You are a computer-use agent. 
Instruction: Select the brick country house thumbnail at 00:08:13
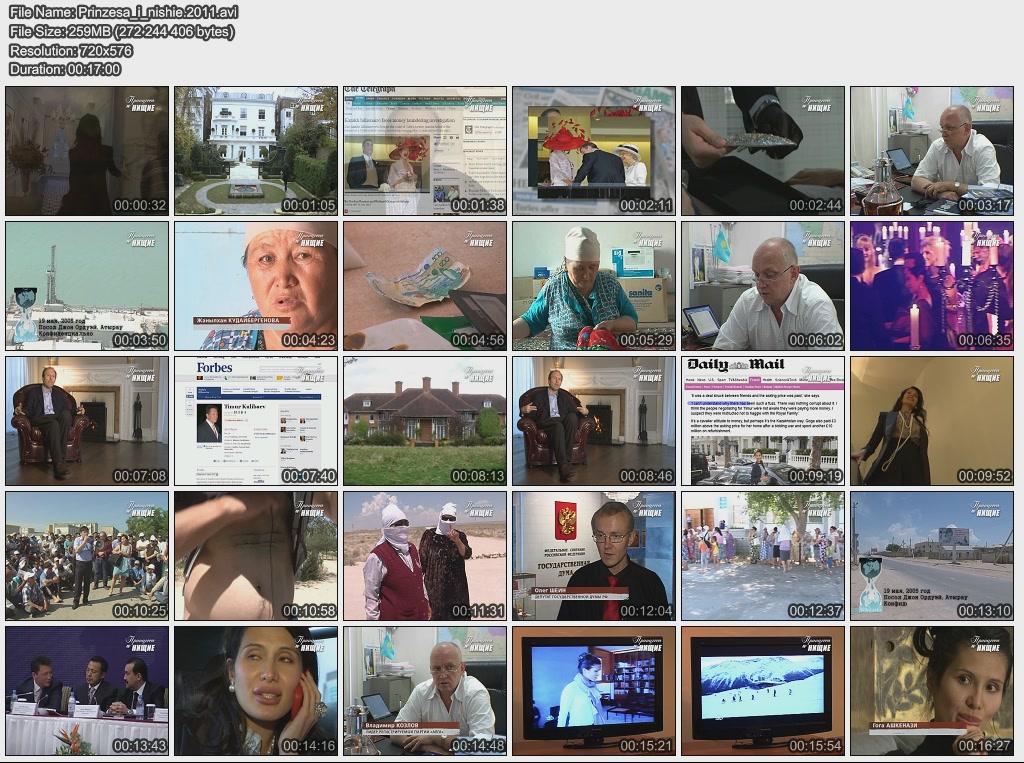click(x=425, y=420)
